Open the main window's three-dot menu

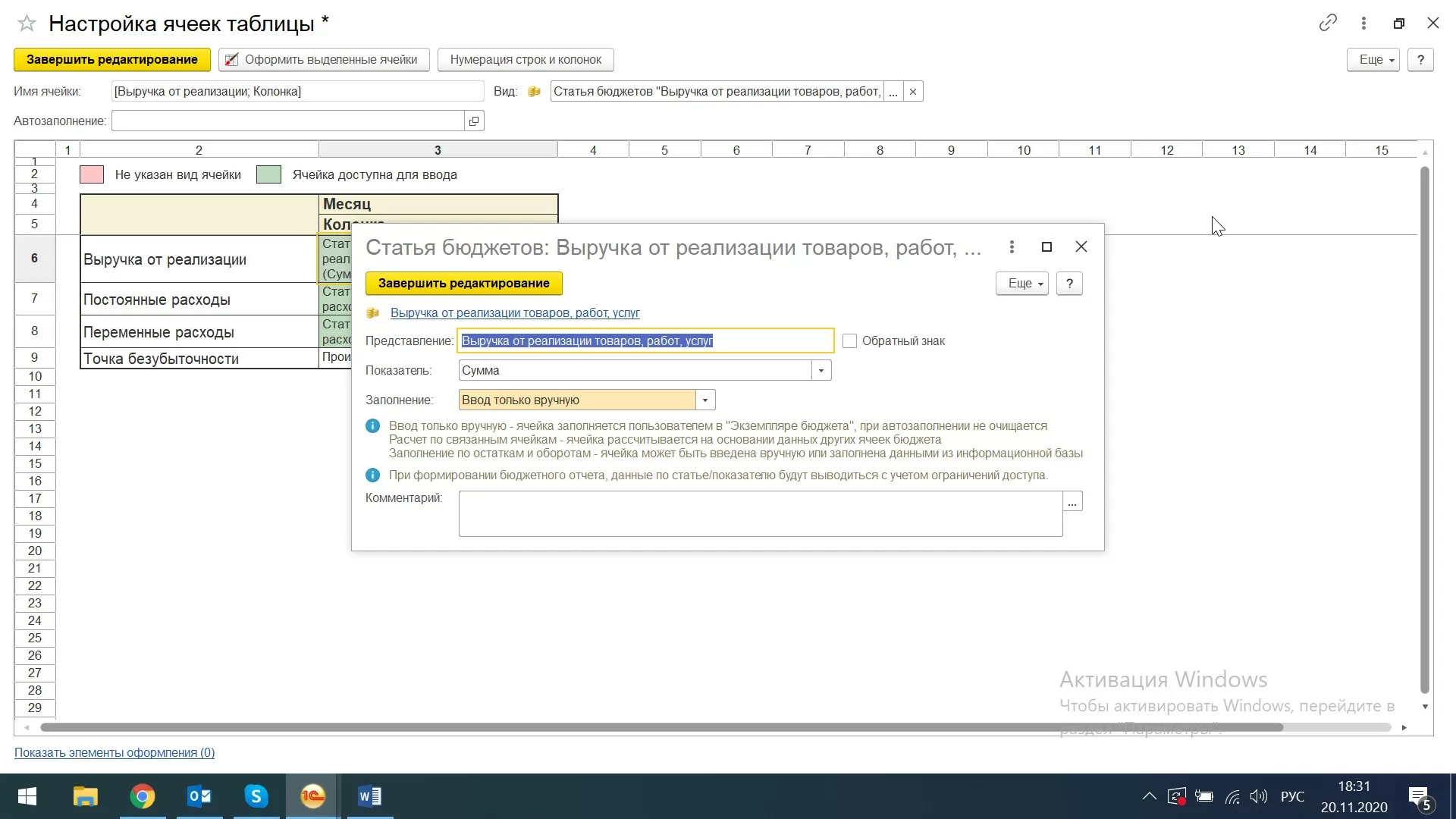1363,23
